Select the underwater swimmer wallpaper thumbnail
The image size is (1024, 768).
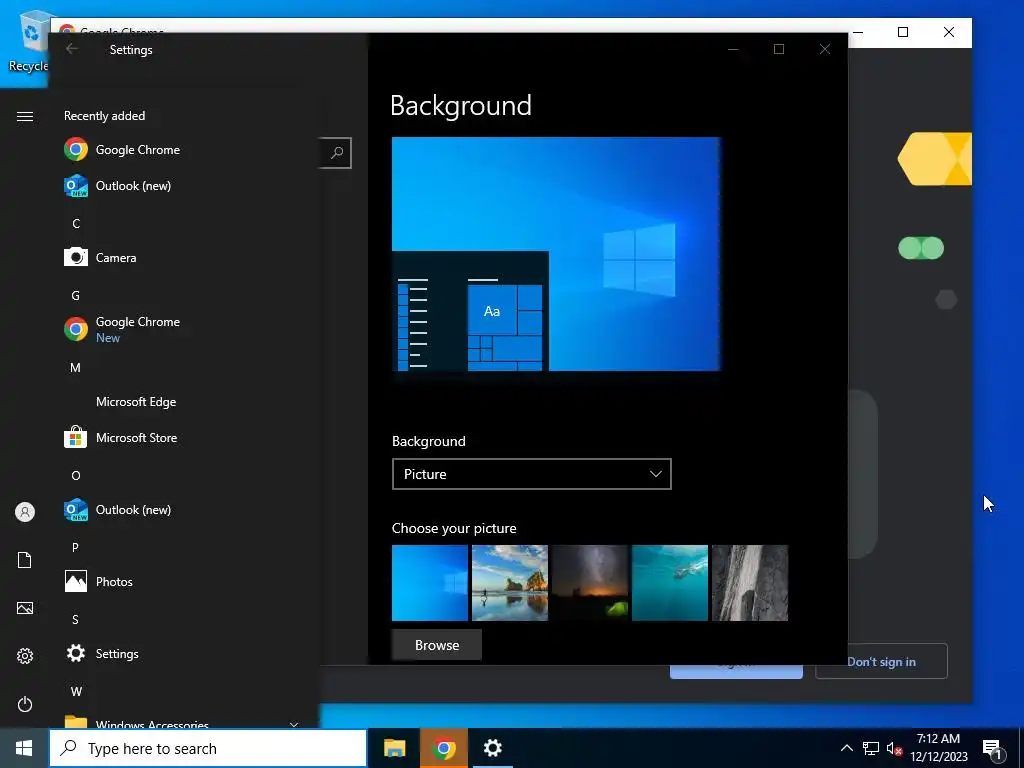tap(670, 583)
